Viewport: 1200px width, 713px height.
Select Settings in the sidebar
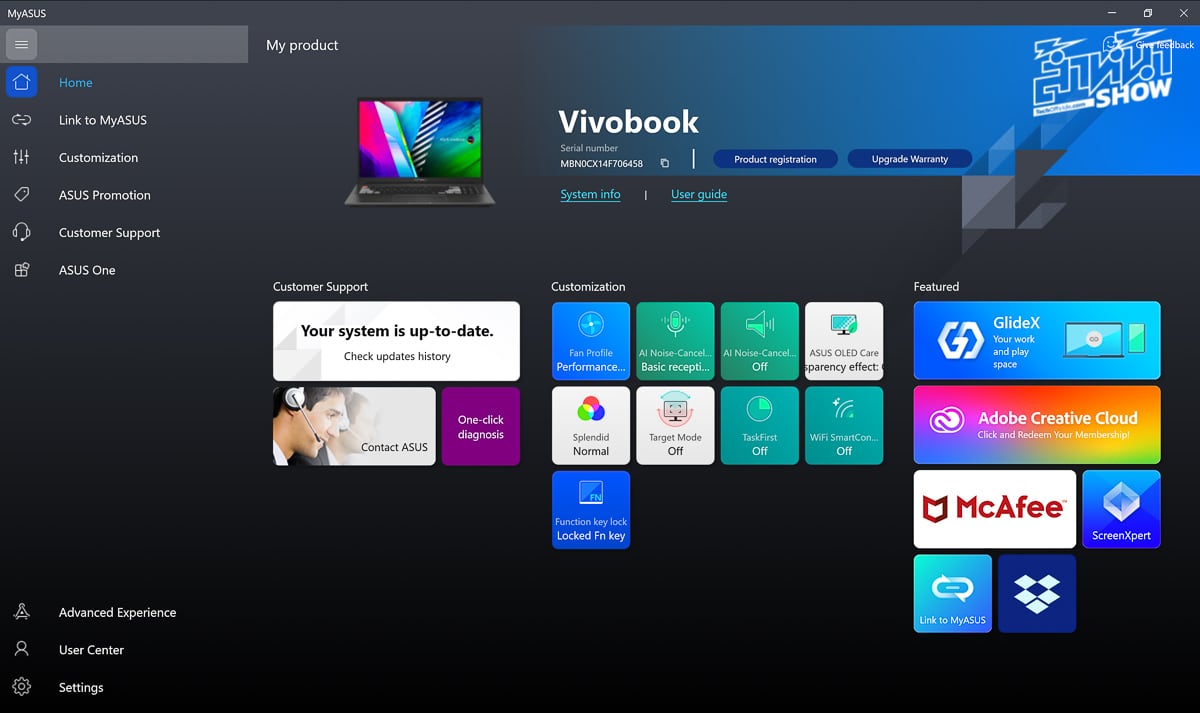pos(81,688)
